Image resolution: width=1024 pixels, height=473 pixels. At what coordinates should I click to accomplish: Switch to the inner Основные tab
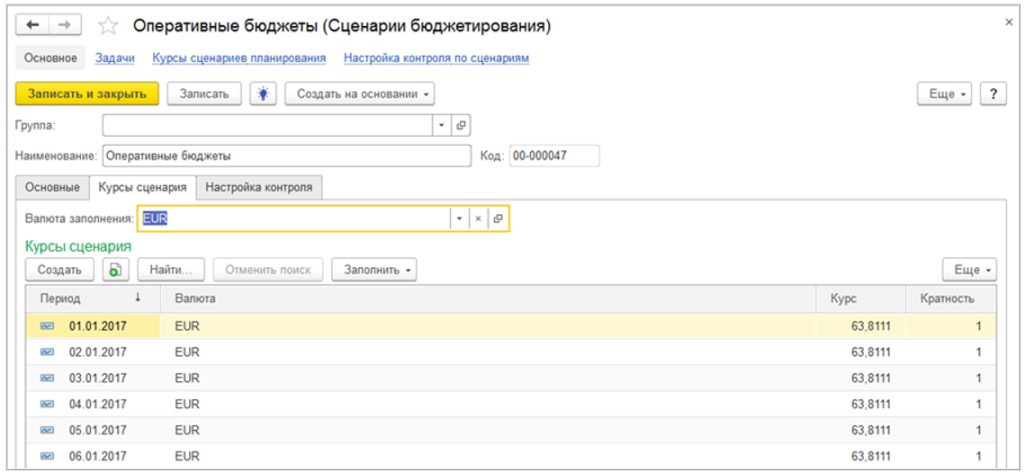52,187
